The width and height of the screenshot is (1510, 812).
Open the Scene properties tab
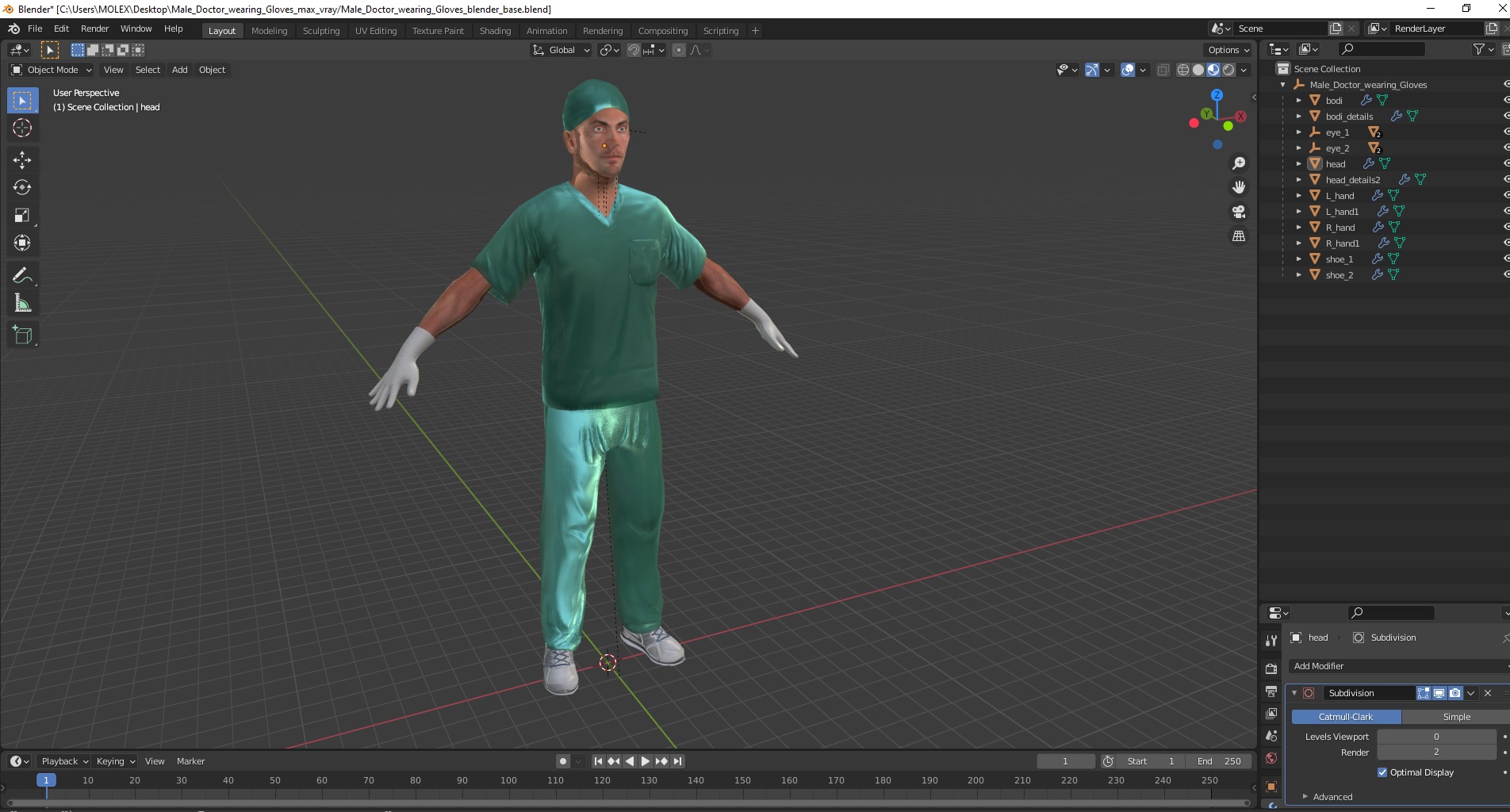point(1271,736)
